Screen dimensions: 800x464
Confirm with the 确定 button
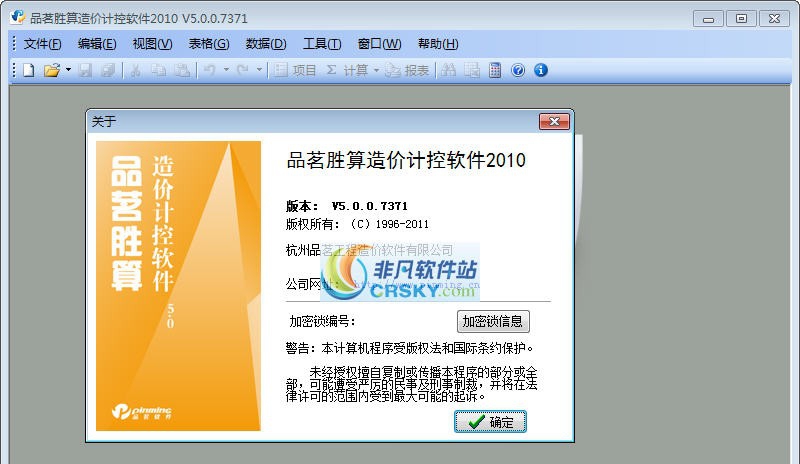(x=490, y=422)
